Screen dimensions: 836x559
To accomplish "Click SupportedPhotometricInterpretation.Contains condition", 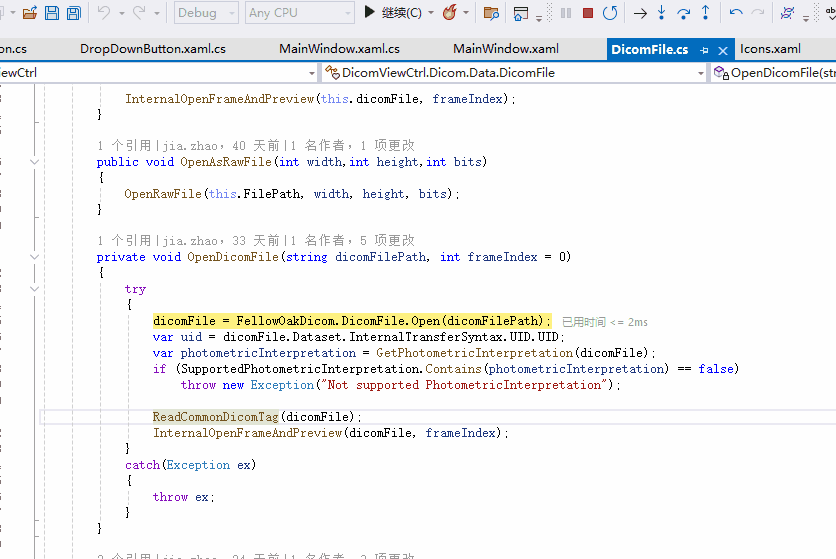I will point(424,369).
